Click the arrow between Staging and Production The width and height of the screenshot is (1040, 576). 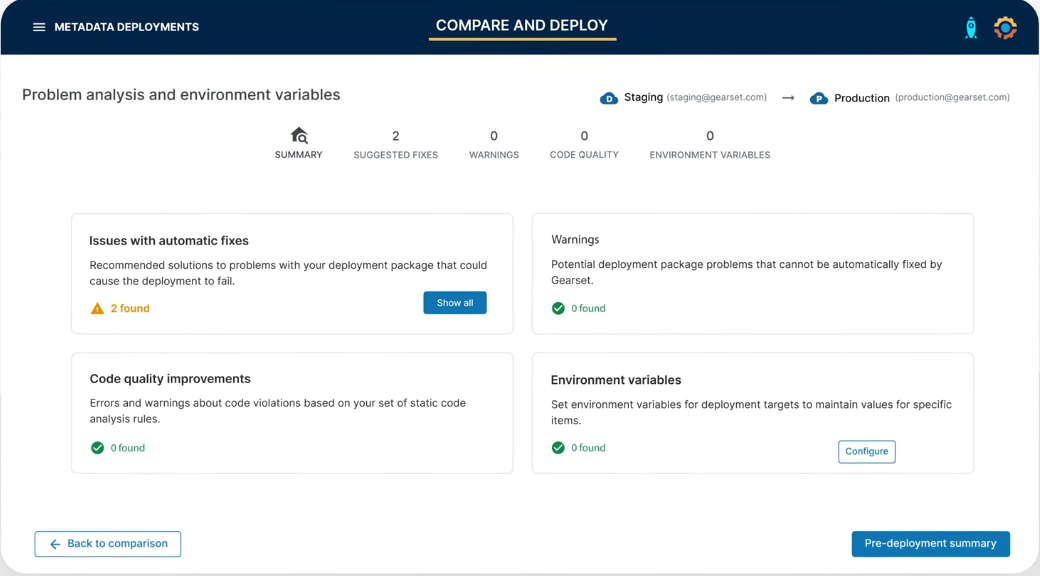[x=788, y=98]
